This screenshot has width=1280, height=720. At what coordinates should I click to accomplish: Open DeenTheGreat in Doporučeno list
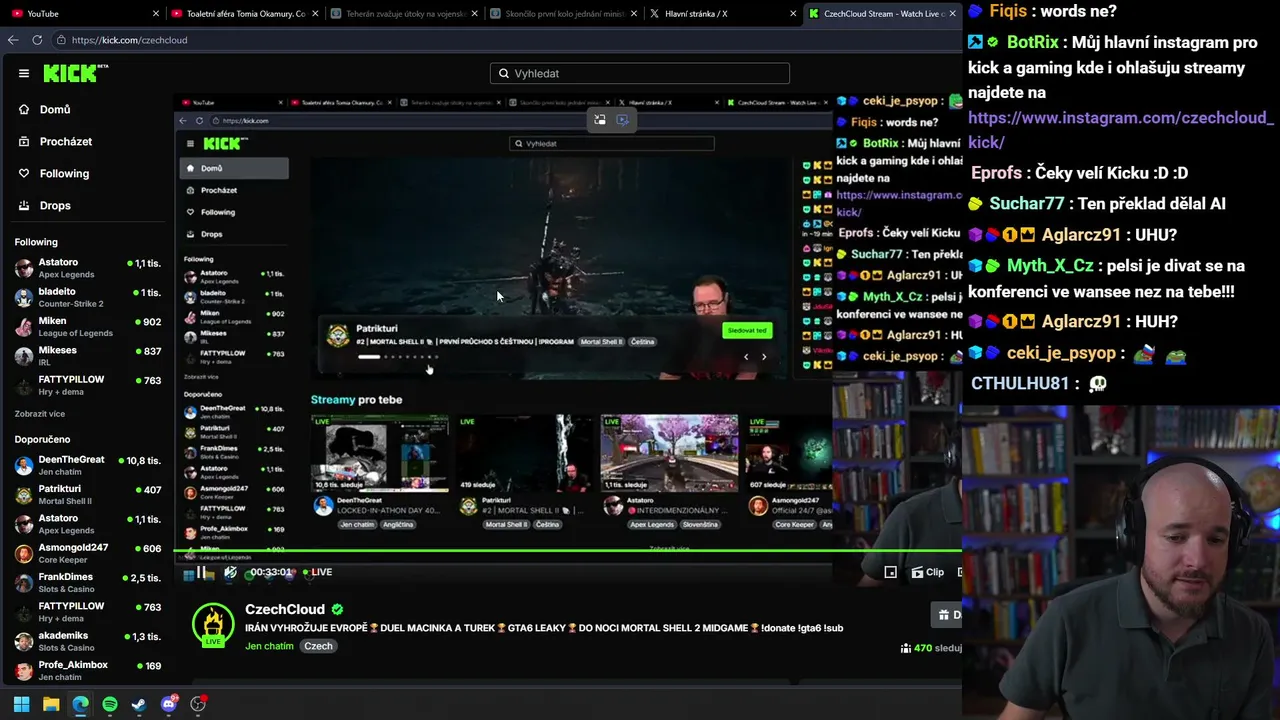click(x=88, y=465)
